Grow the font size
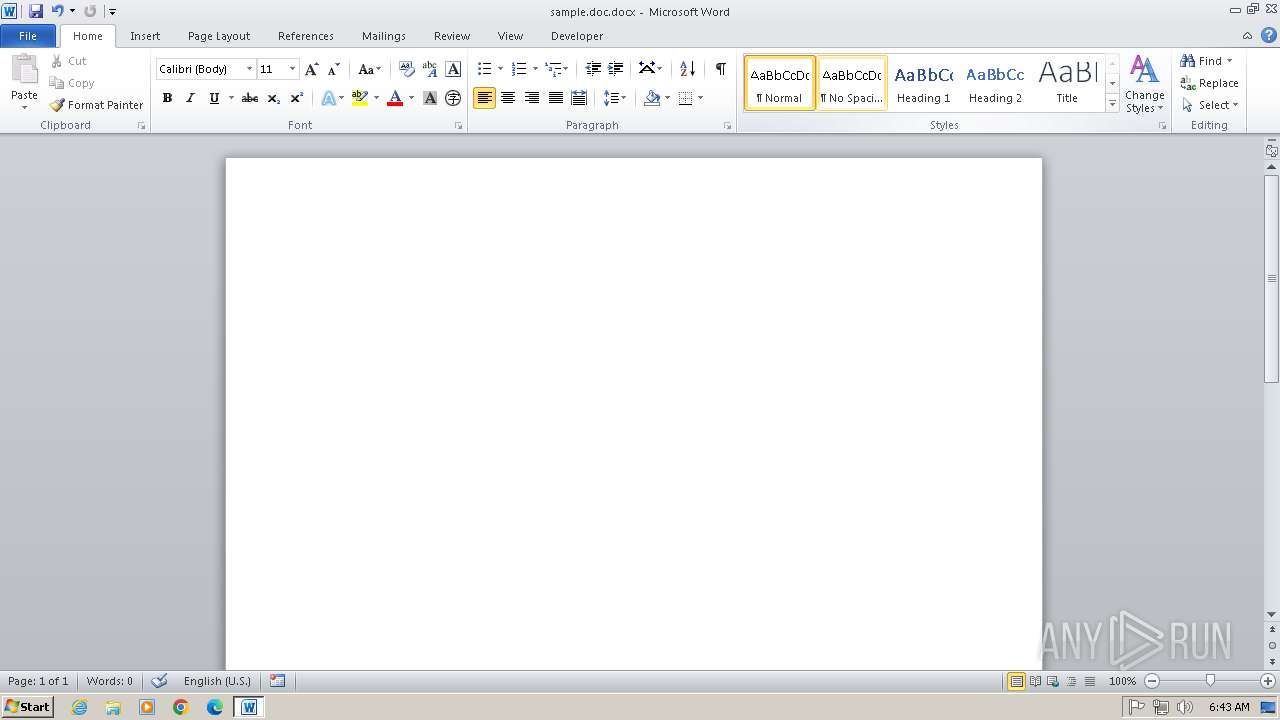 pyautogui.click(x=312, y=69)
